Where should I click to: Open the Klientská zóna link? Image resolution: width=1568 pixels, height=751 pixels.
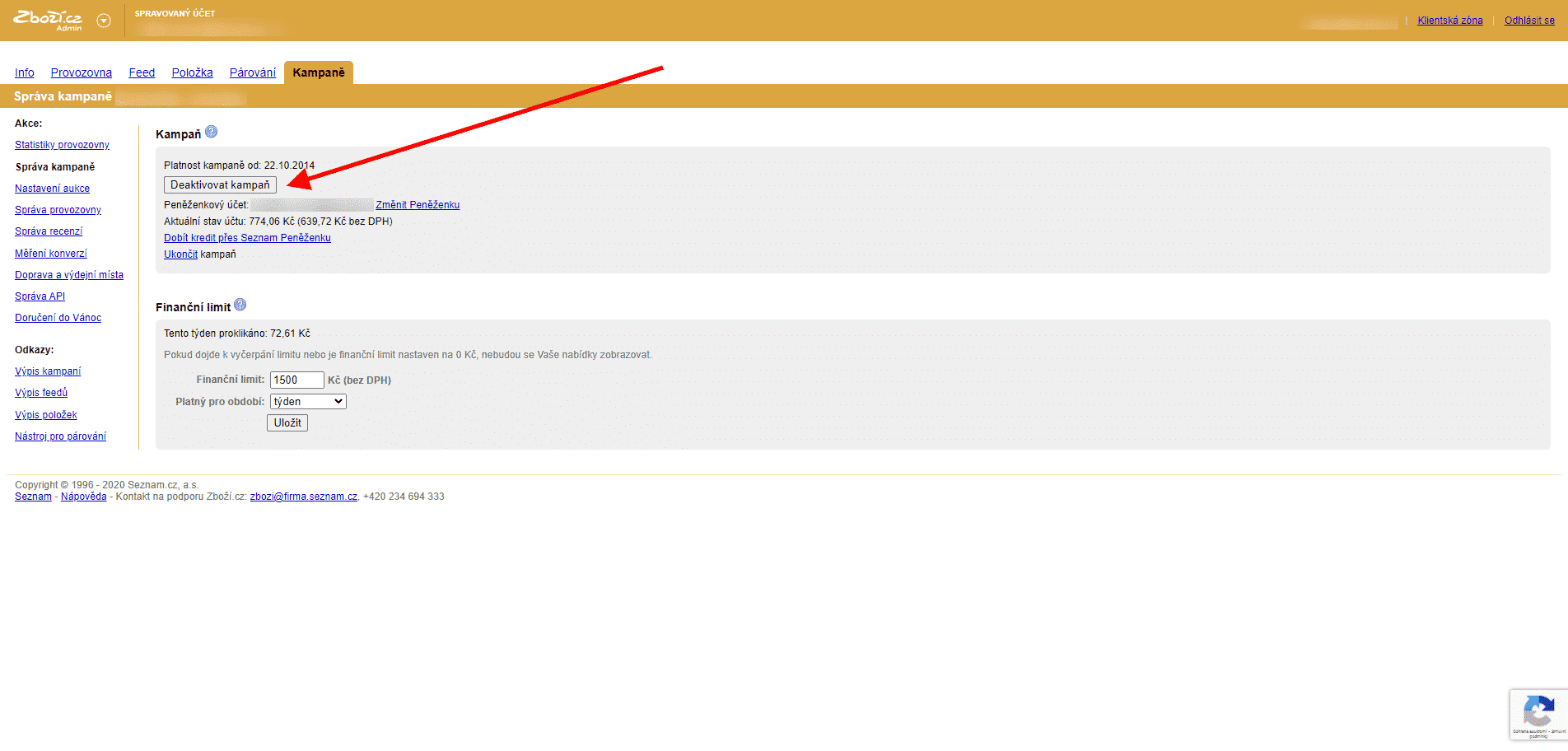1449,21
